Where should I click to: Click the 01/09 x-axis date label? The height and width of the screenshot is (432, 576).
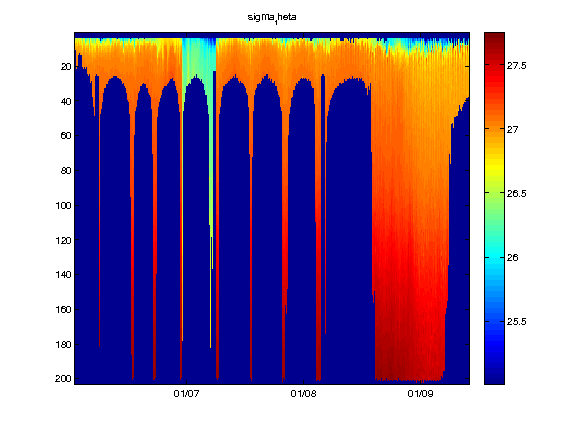(x=420, y=394)
